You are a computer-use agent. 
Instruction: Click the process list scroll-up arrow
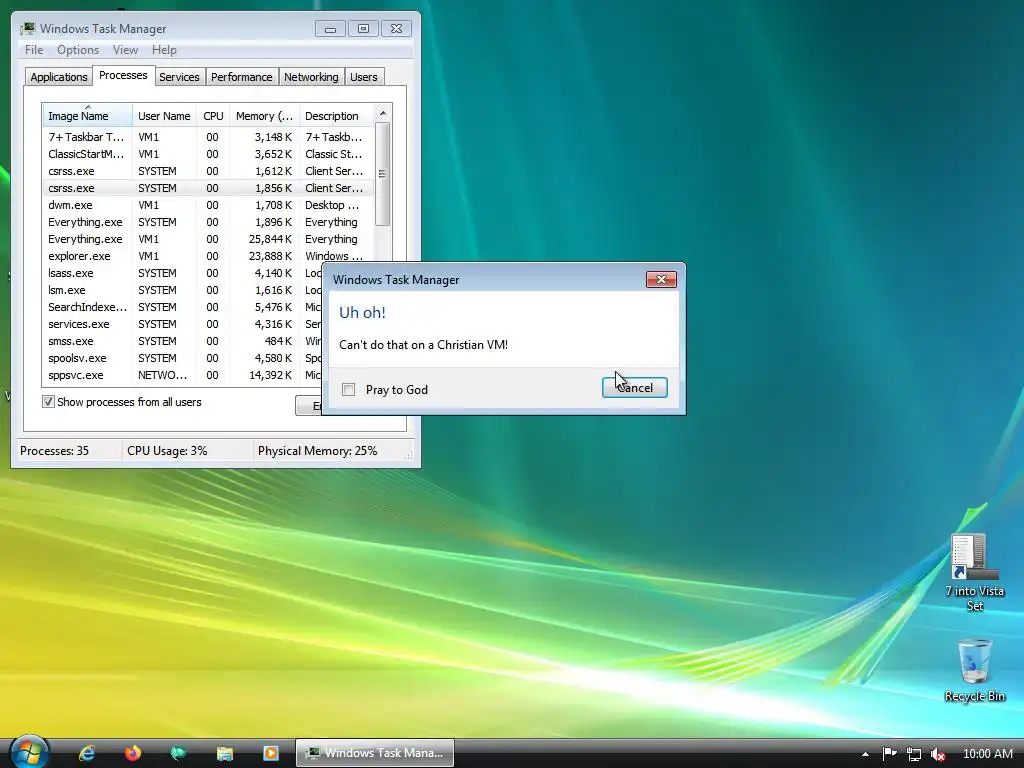tap(383, 113)
